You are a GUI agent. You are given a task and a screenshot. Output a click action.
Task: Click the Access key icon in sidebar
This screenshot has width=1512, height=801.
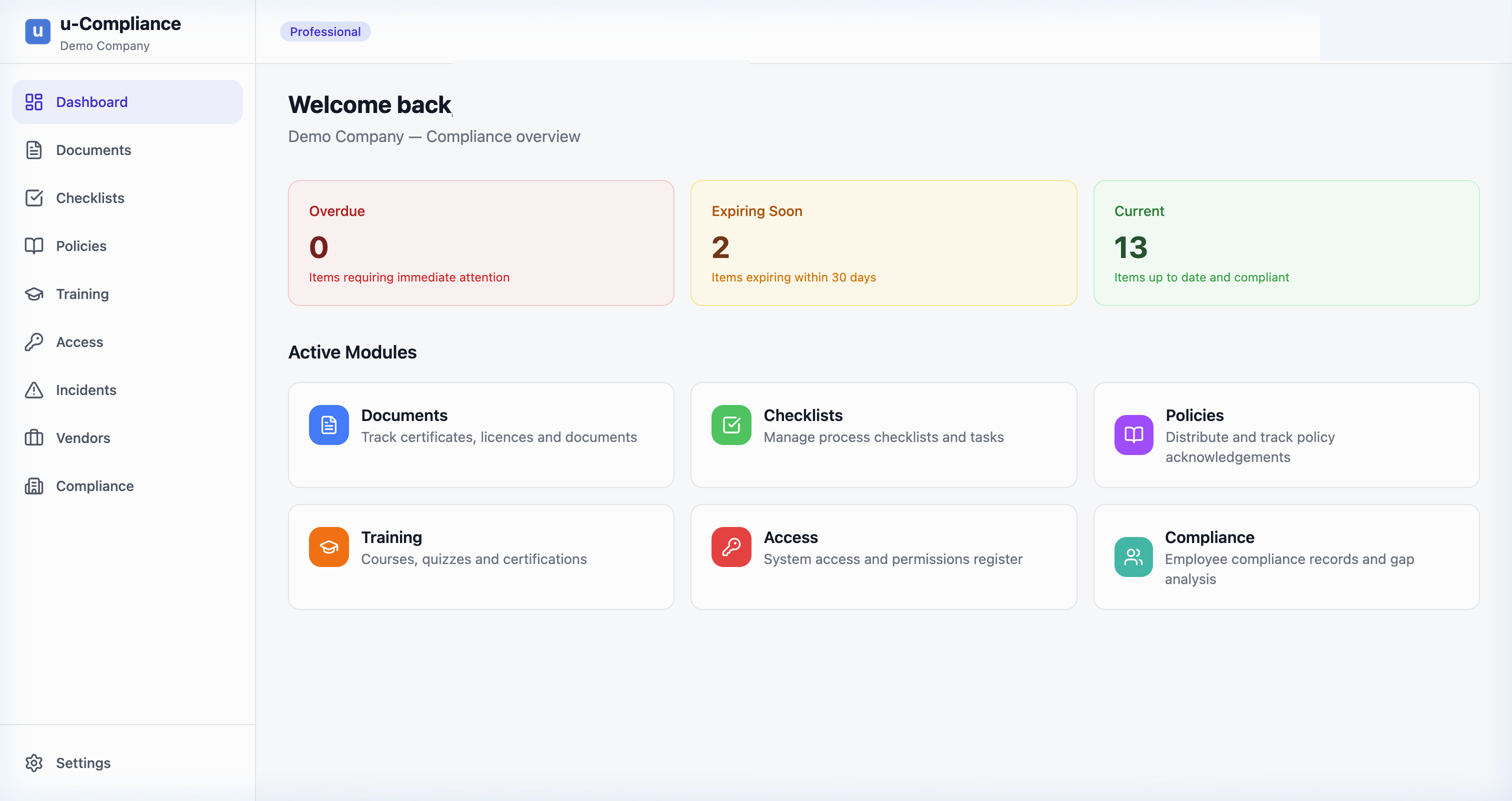point(33,342)
